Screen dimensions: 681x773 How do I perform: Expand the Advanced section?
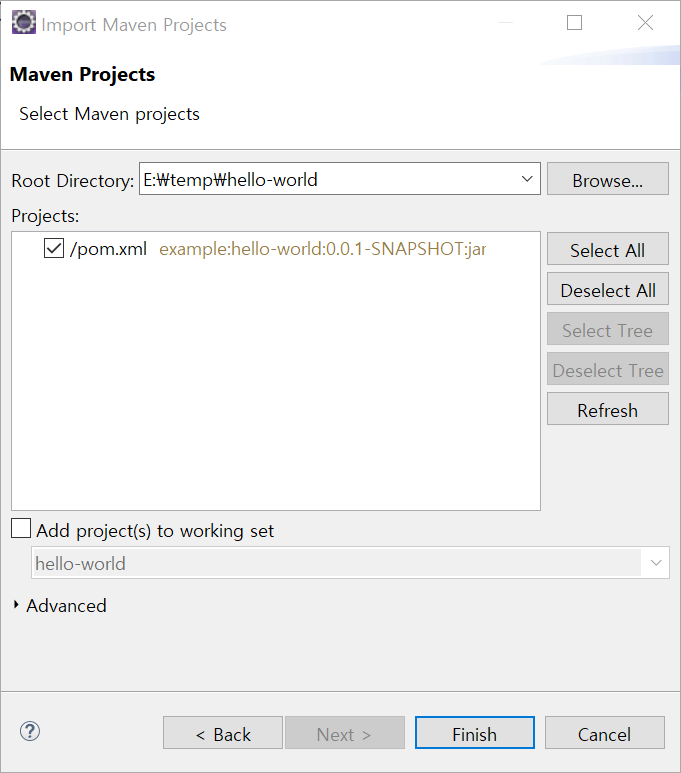pos(16,604)
